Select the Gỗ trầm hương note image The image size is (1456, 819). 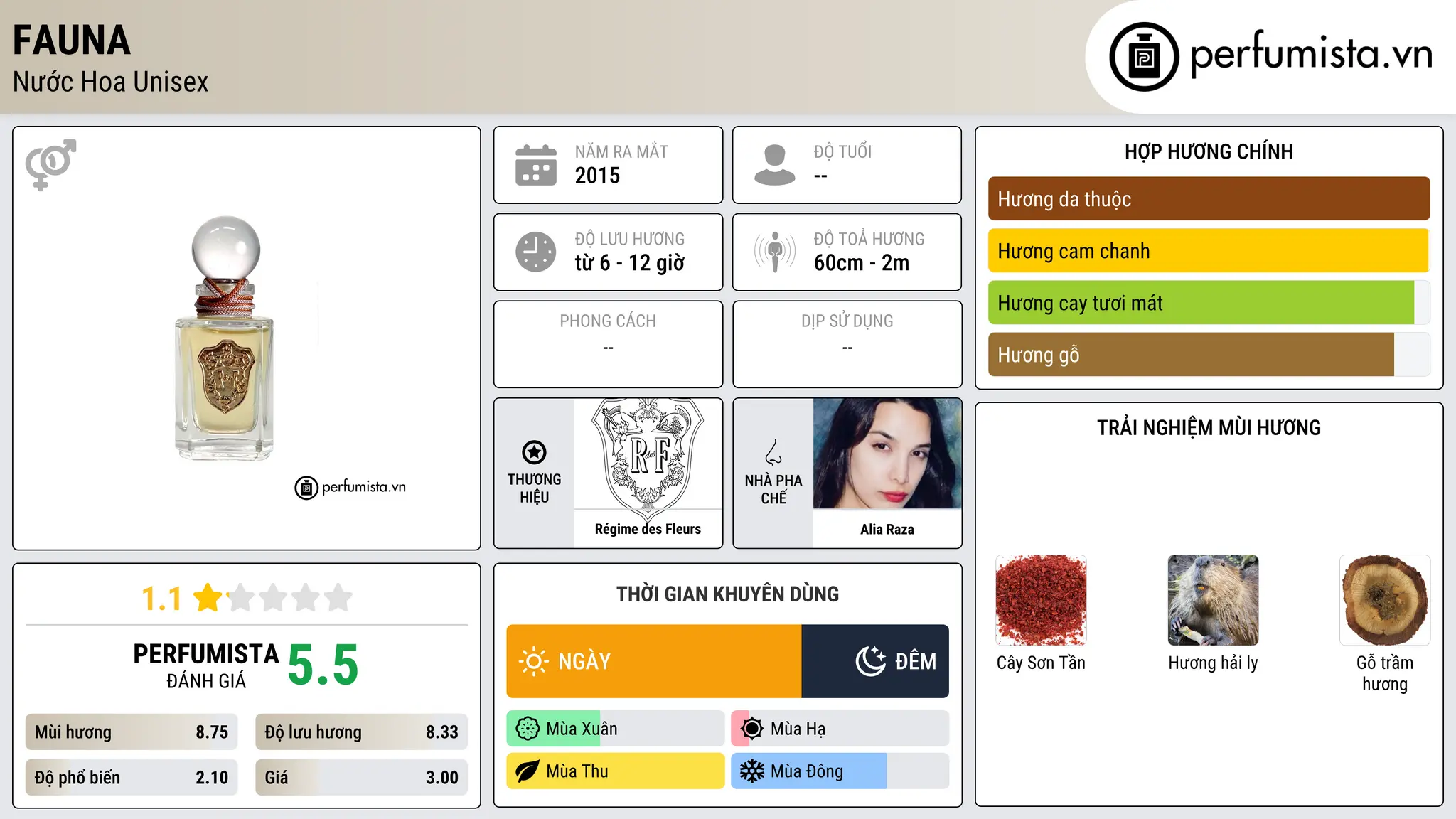coord(1385,600)
